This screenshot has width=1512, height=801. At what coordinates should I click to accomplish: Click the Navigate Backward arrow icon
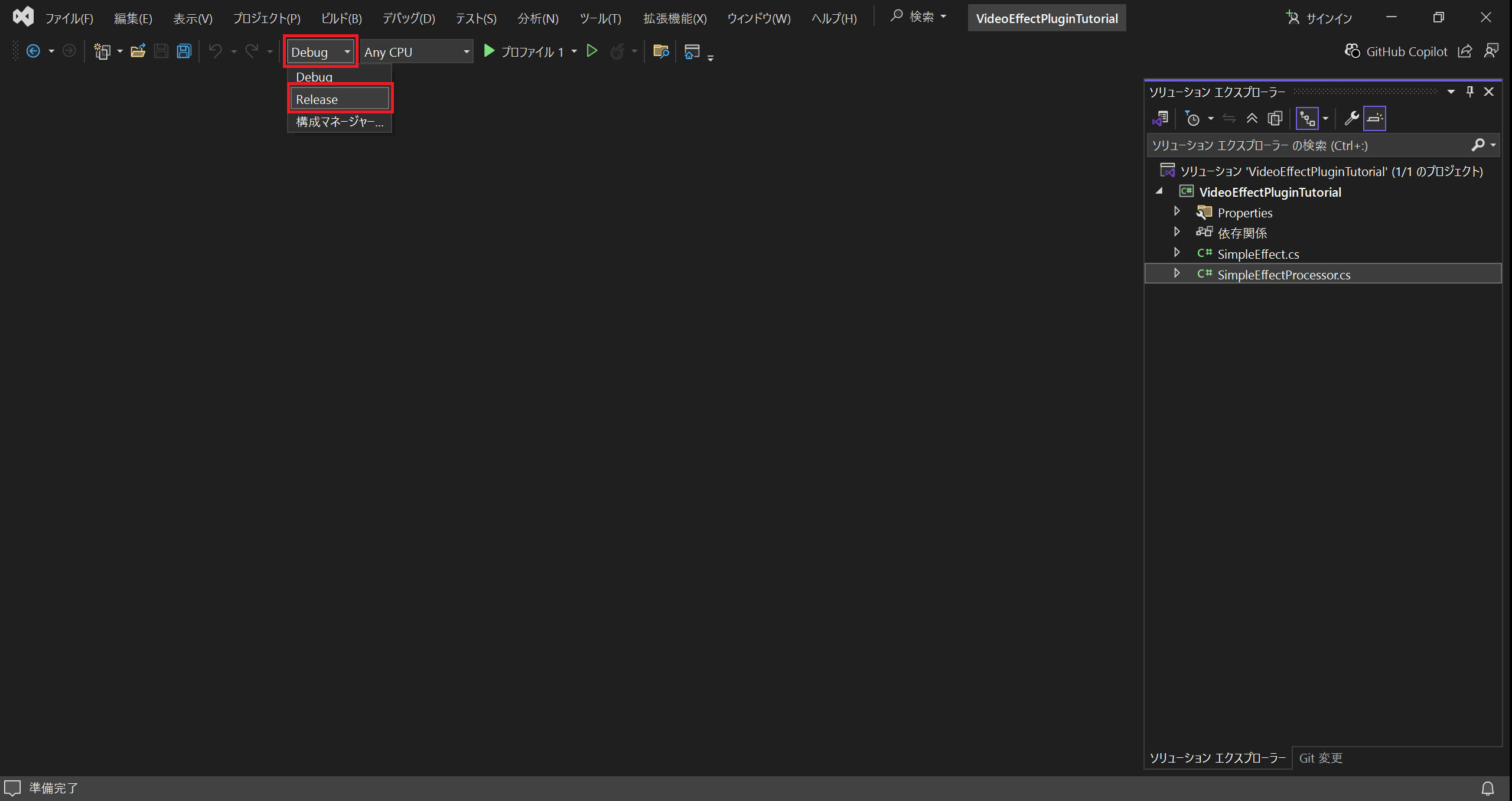(34, 51)
